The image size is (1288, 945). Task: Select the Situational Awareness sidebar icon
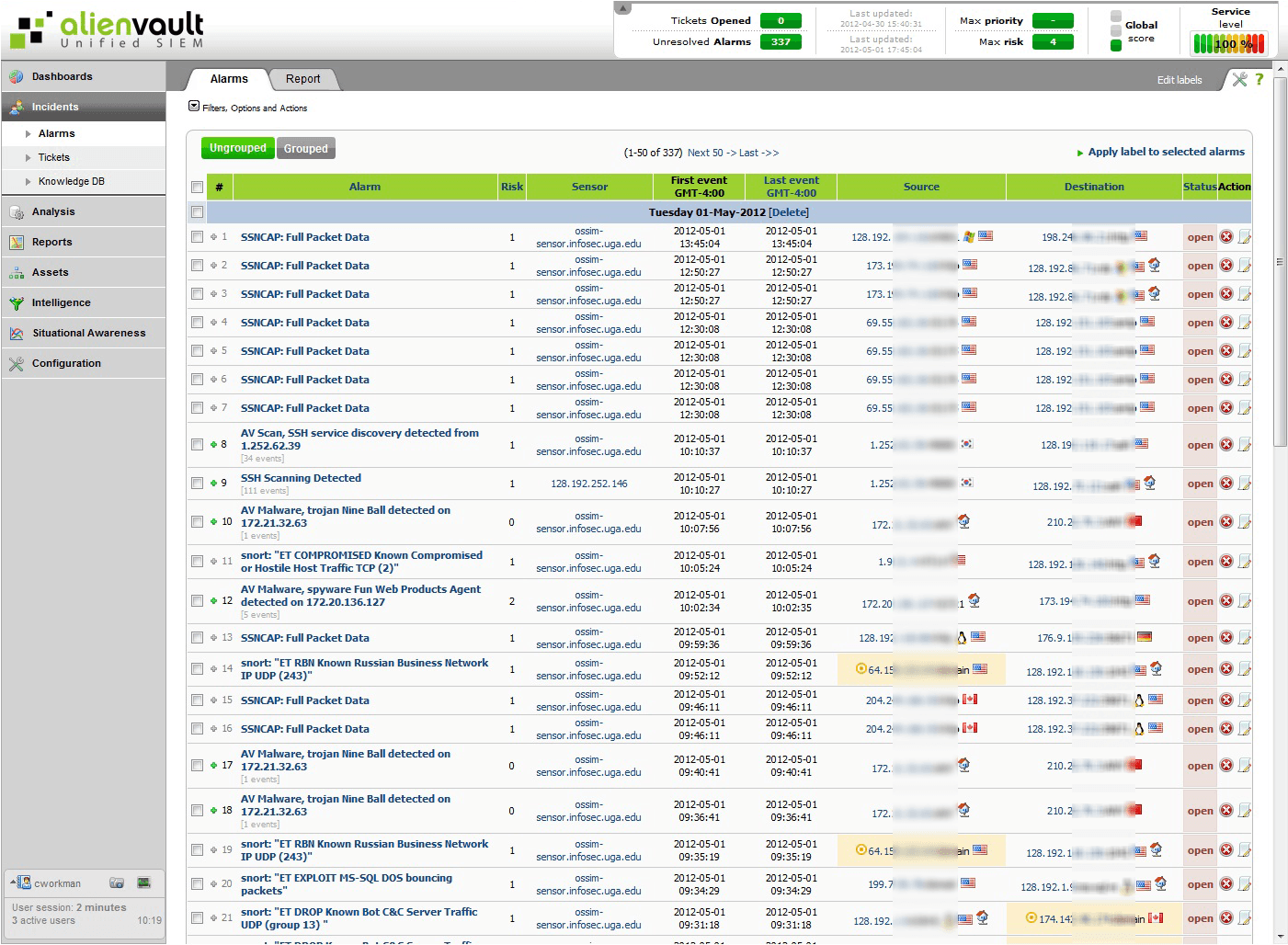17,333
